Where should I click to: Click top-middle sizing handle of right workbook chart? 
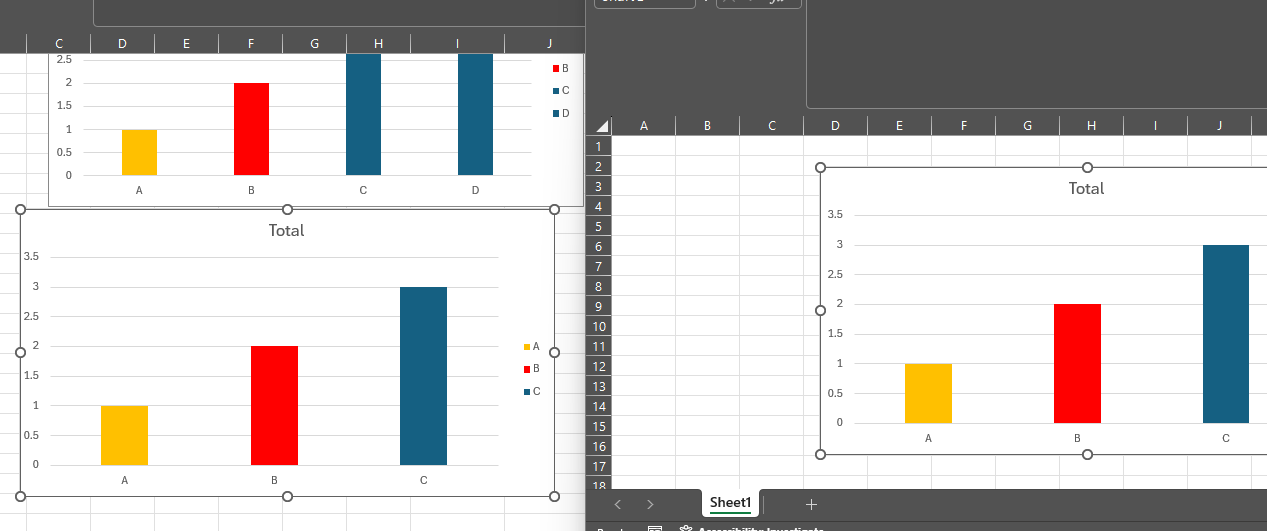click(1087, 167)
